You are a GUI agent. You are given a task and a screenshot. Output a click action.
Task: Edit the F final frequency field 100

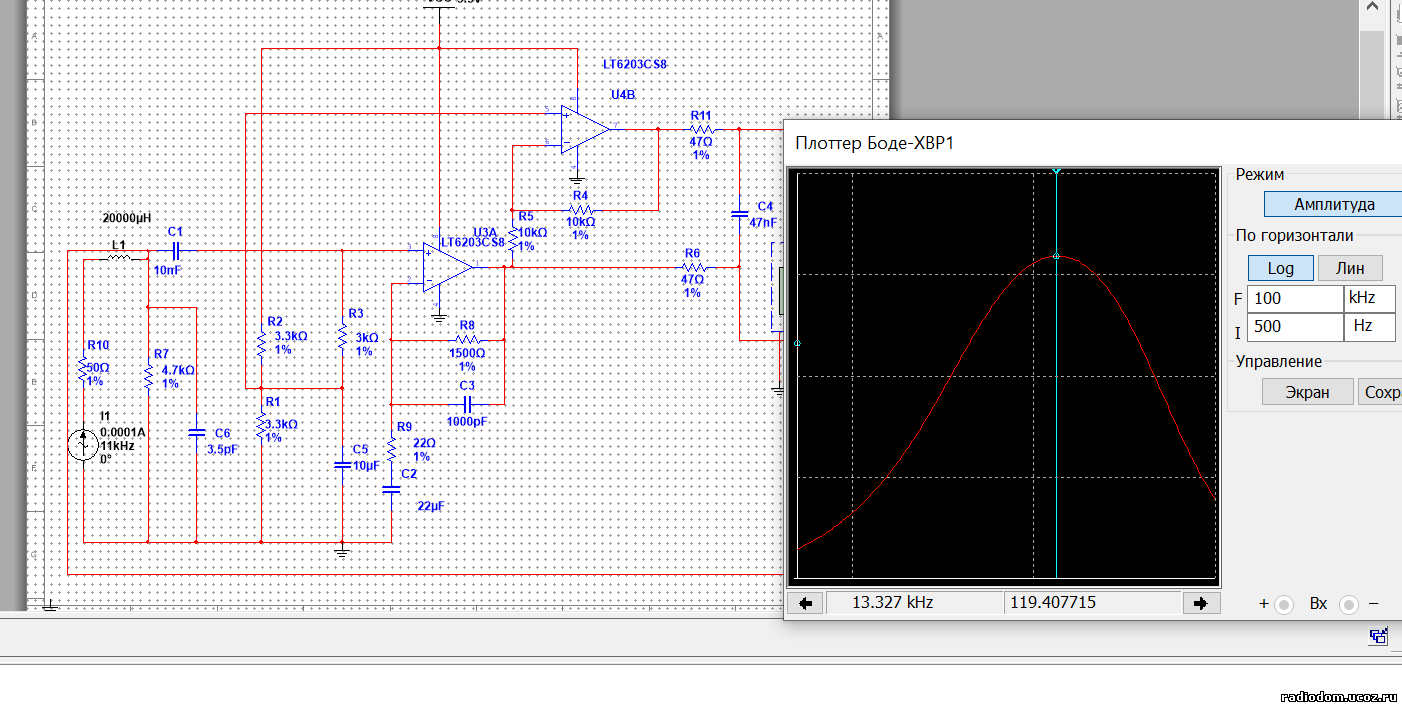click(x=1295, y=298)
